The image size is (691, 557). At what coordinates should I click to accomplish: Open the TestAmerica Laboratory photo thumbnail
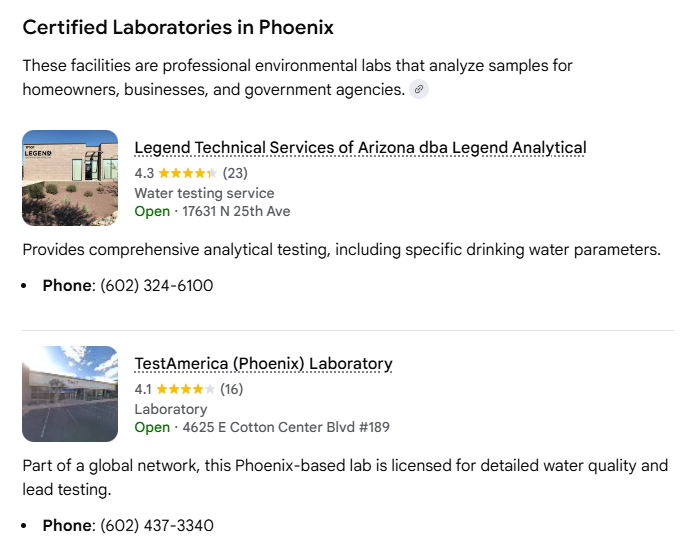click(70, 394)
